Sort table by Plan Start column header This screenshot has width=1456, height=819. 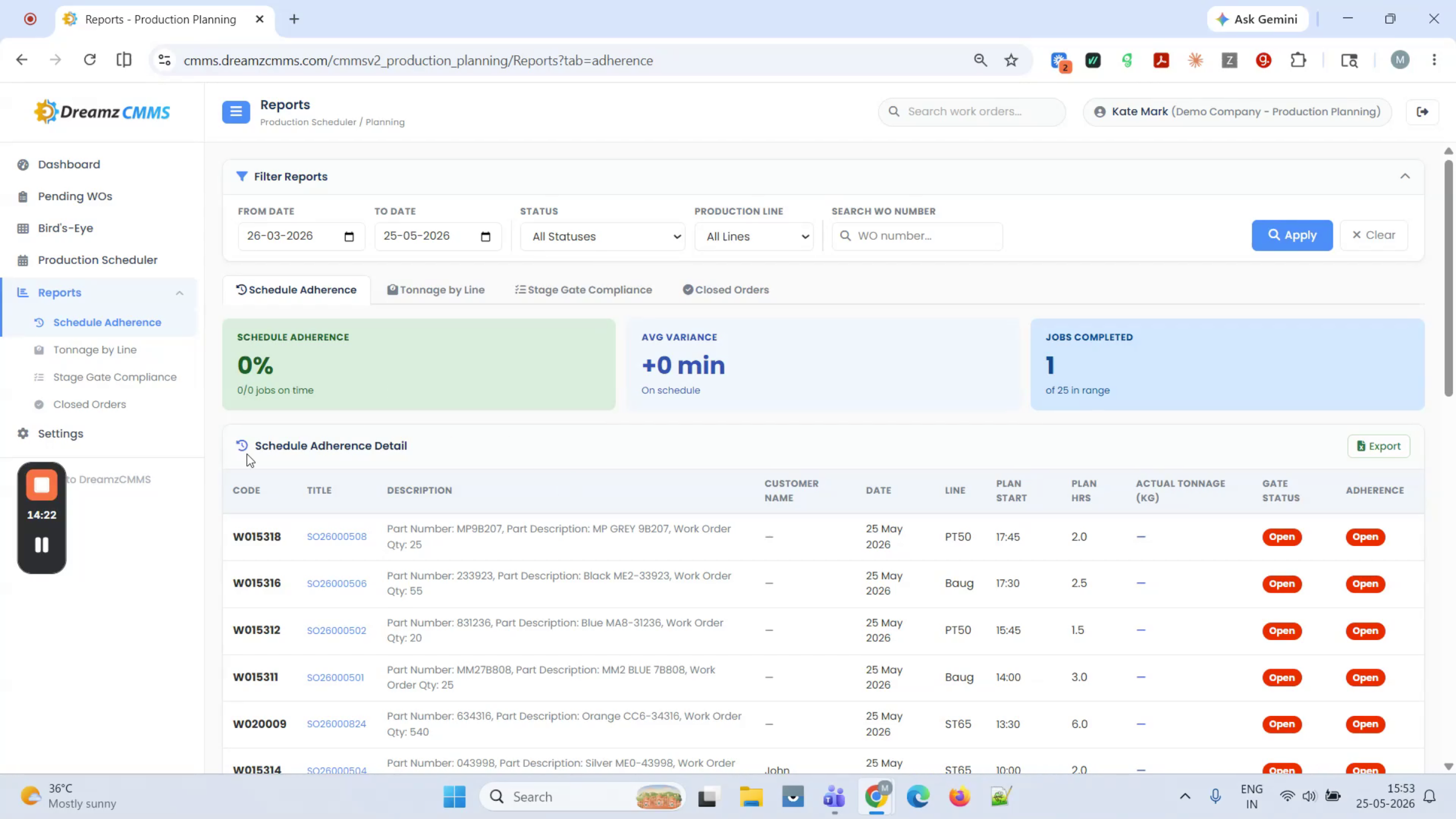click(1011, 490)
